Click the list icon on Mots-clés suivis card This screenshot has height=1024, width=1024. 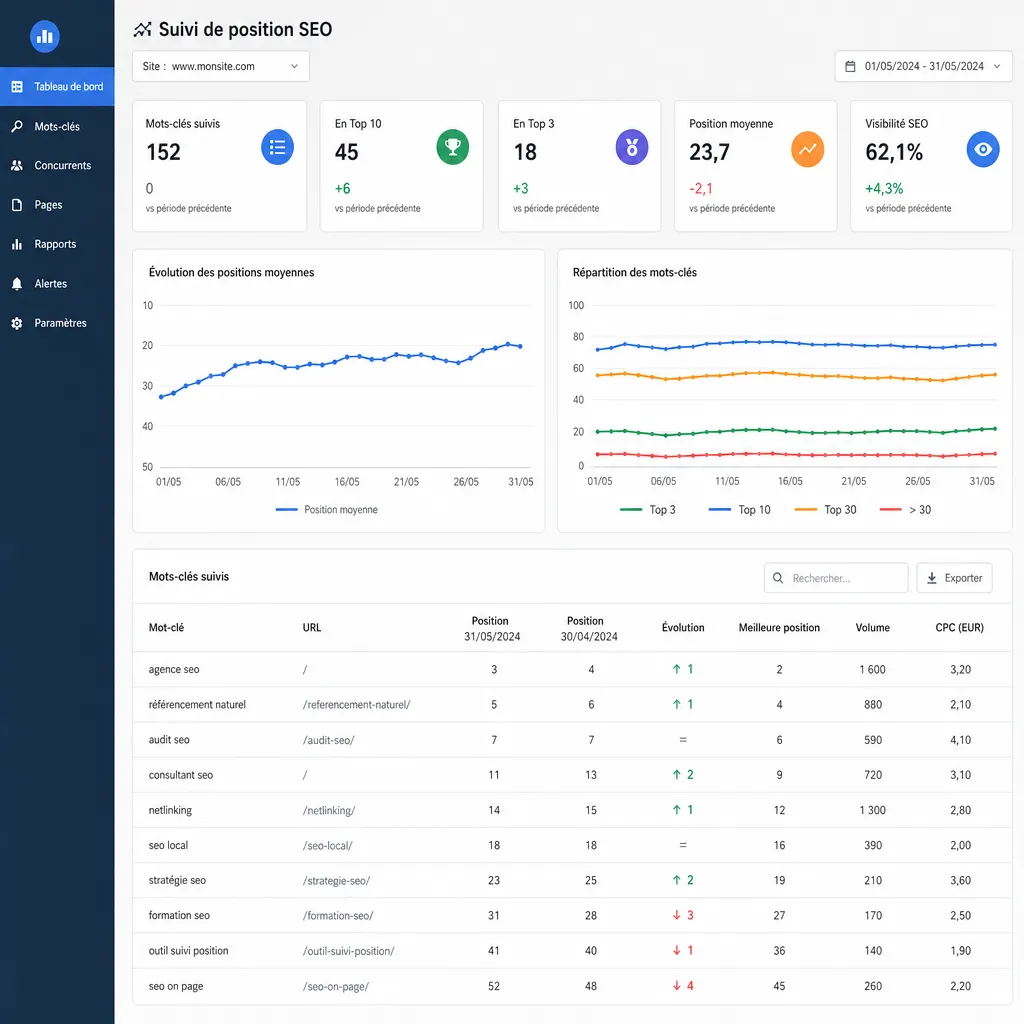278,147
